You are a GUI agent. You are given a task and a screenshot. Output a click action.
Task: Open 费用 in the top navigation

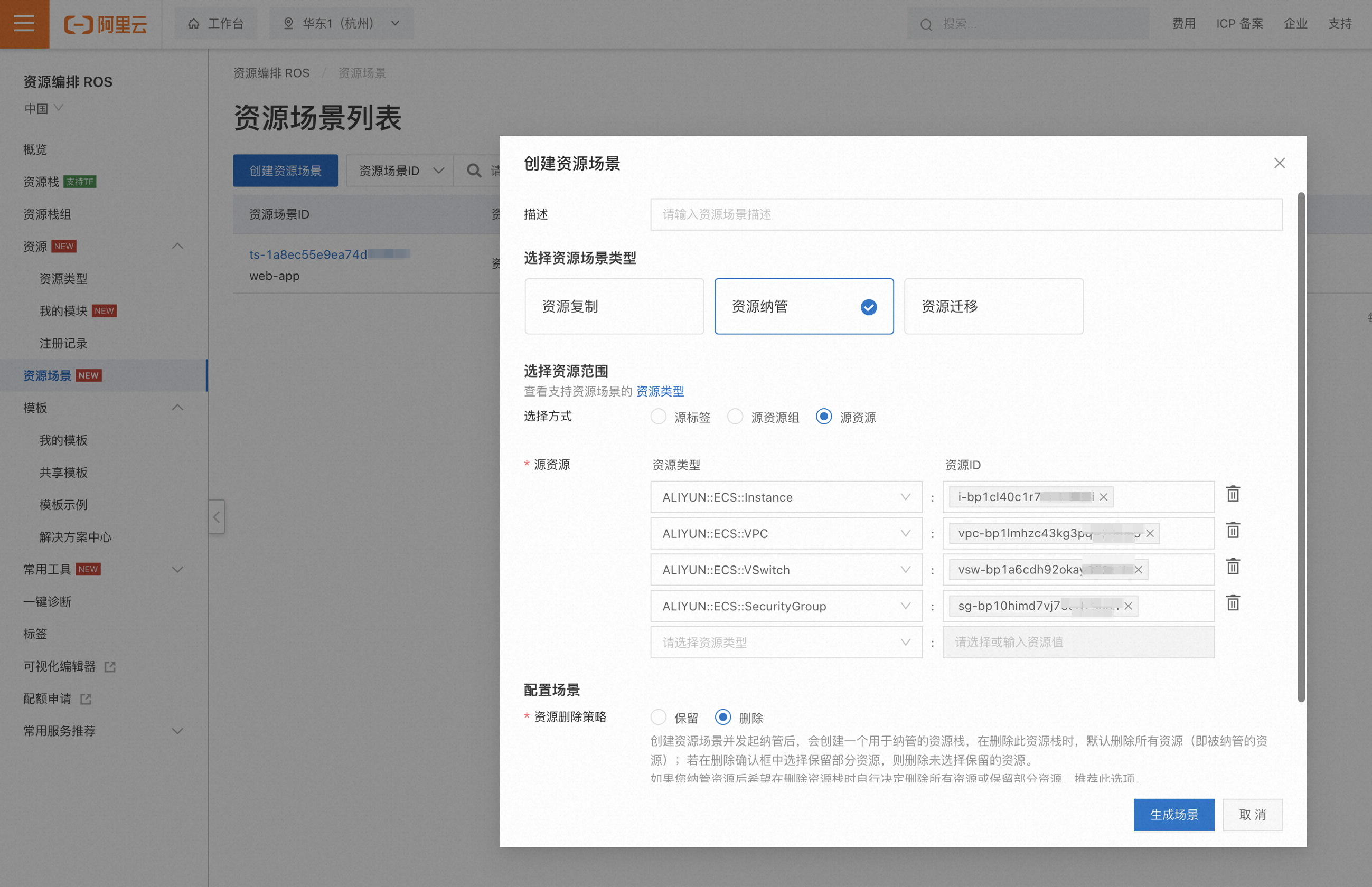pos(1183,24)
